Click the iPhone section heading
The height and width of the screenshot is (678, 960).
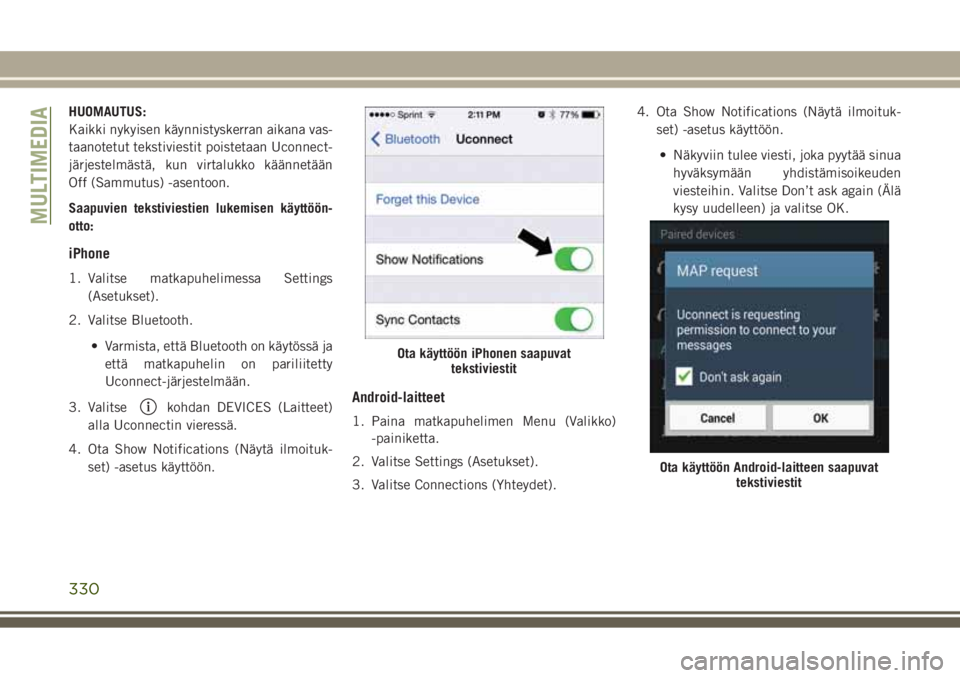tap(89, 254)
